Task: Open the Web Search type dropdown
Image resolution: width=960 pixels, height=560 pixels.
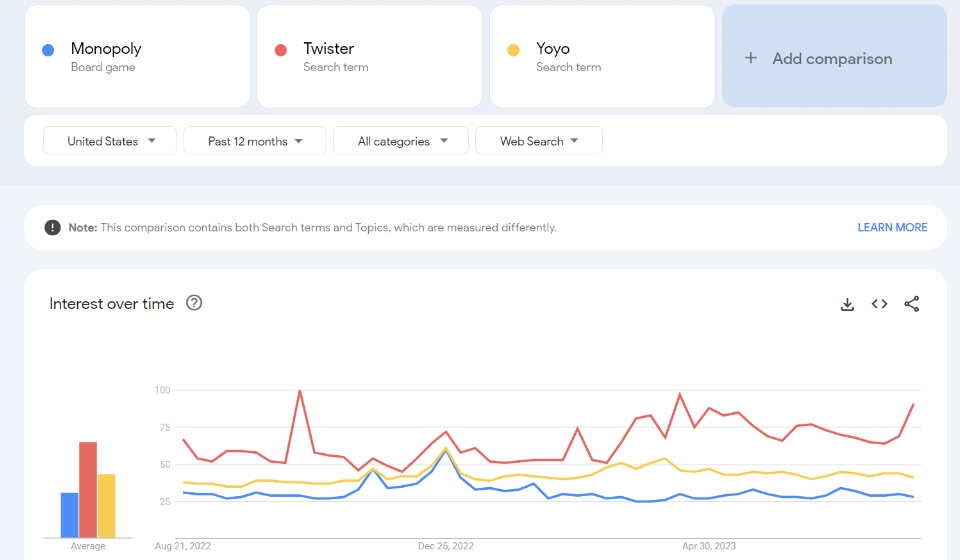Action: (539, 141)
